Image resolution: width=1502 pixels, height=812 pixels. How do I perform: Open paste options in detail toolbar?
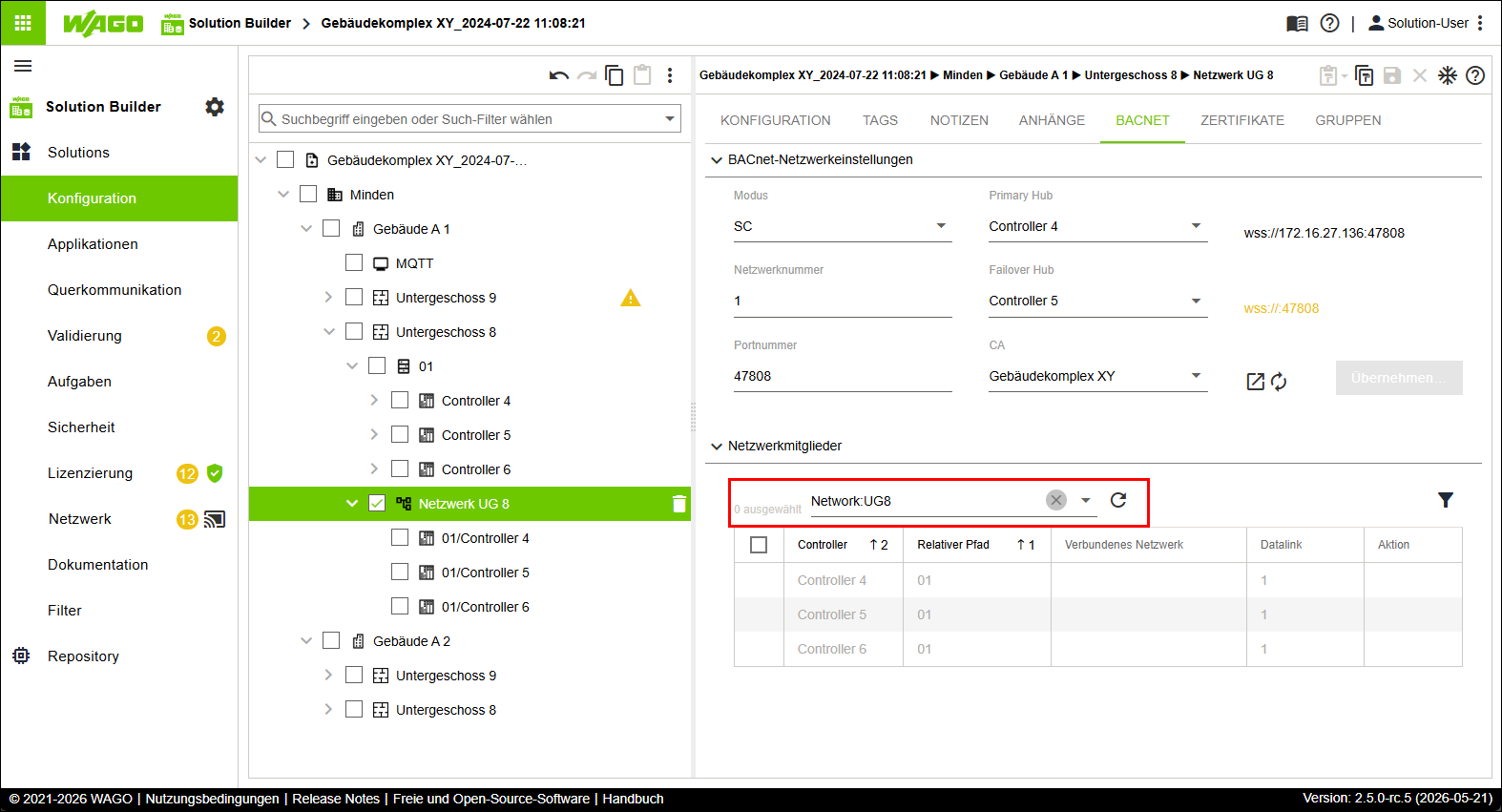tap(1332, 75)
